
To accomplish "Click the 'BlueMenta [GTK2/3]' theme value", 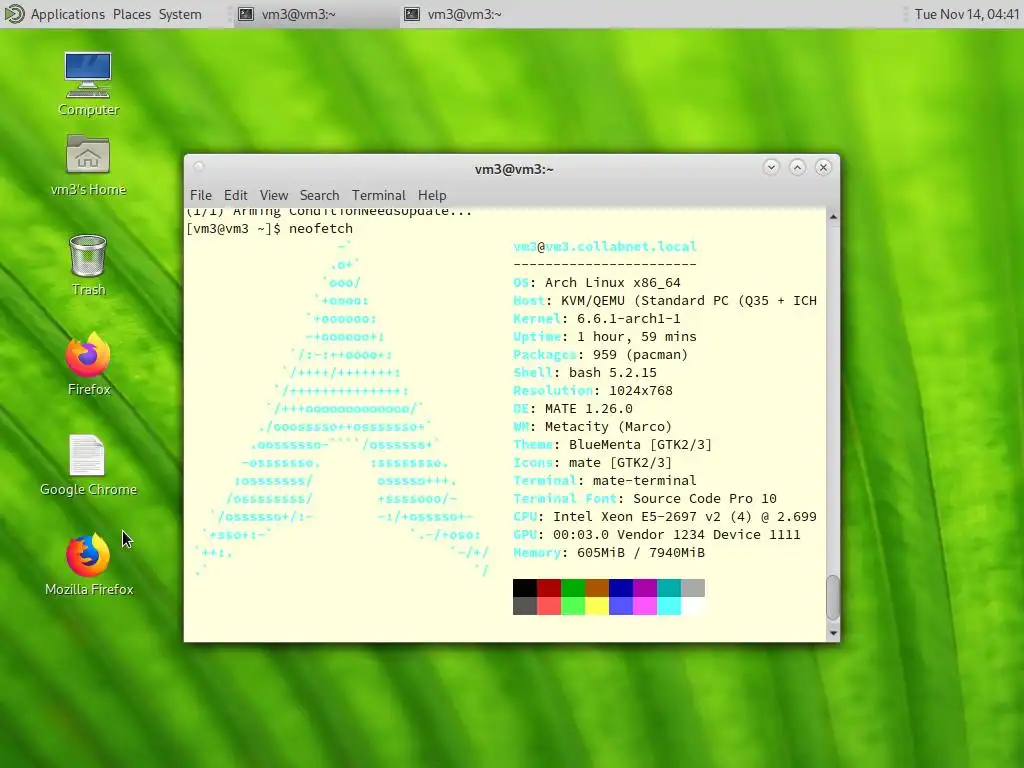I will 640,445.
